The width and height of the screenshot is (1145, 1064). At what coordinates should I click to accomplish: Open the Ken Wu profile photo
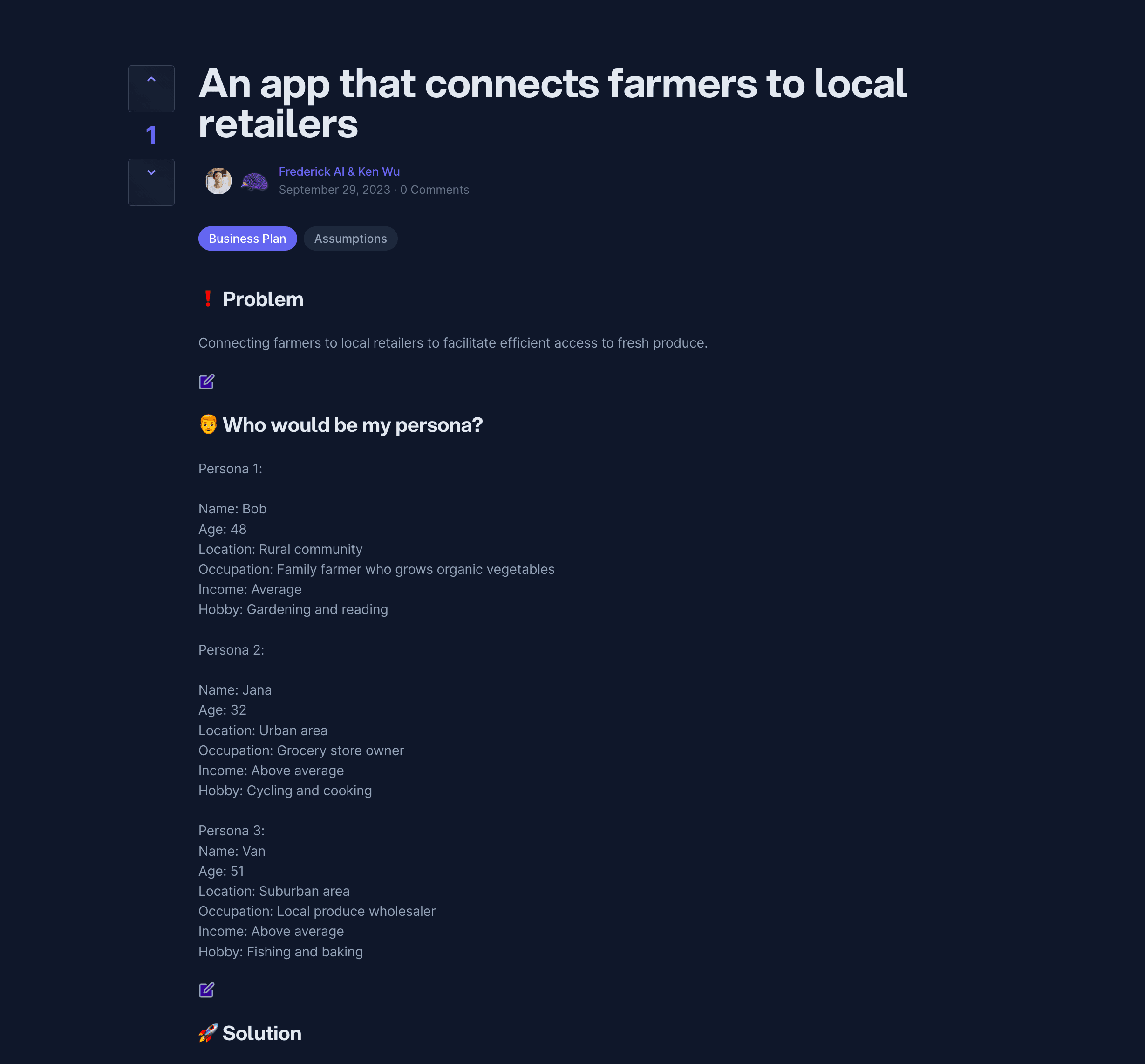click(x=219, y=181)
